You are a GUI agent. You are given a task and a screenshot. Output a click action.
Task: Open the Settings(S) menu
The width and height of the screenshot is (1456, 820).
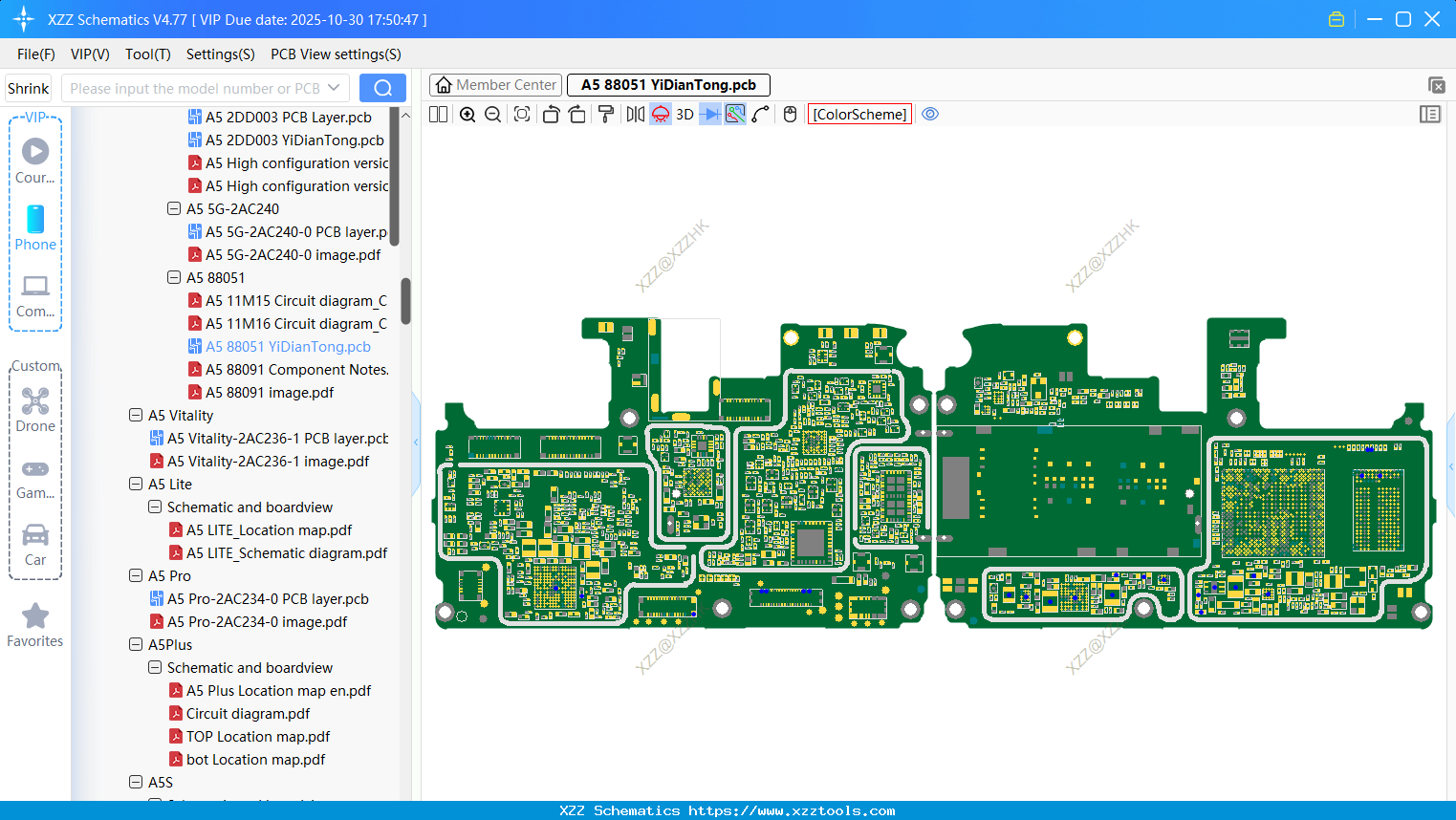[x=220, y=54]
